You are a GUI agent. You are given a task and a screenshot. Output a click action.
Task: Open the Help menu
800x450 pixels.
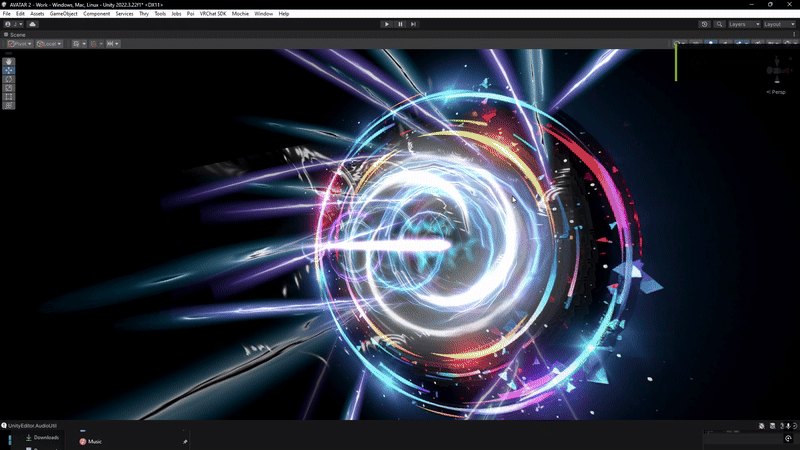pyautogui.click(x=284, y=14)
